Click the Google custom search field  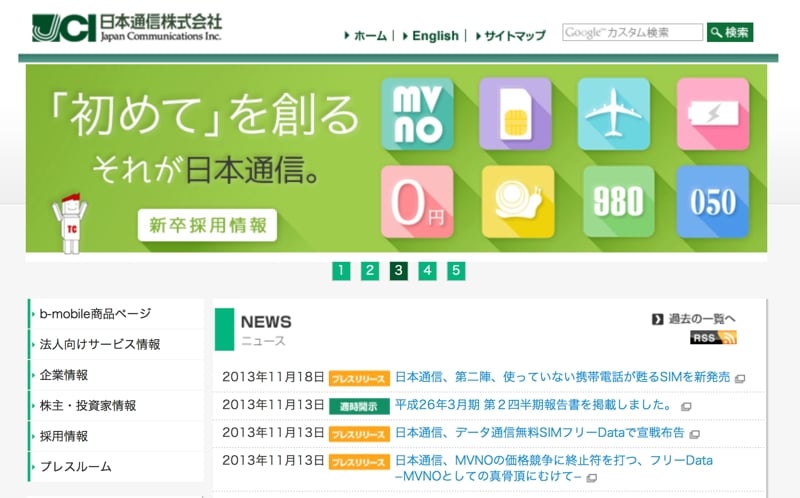pyautogui.click(x=632, y=32)
